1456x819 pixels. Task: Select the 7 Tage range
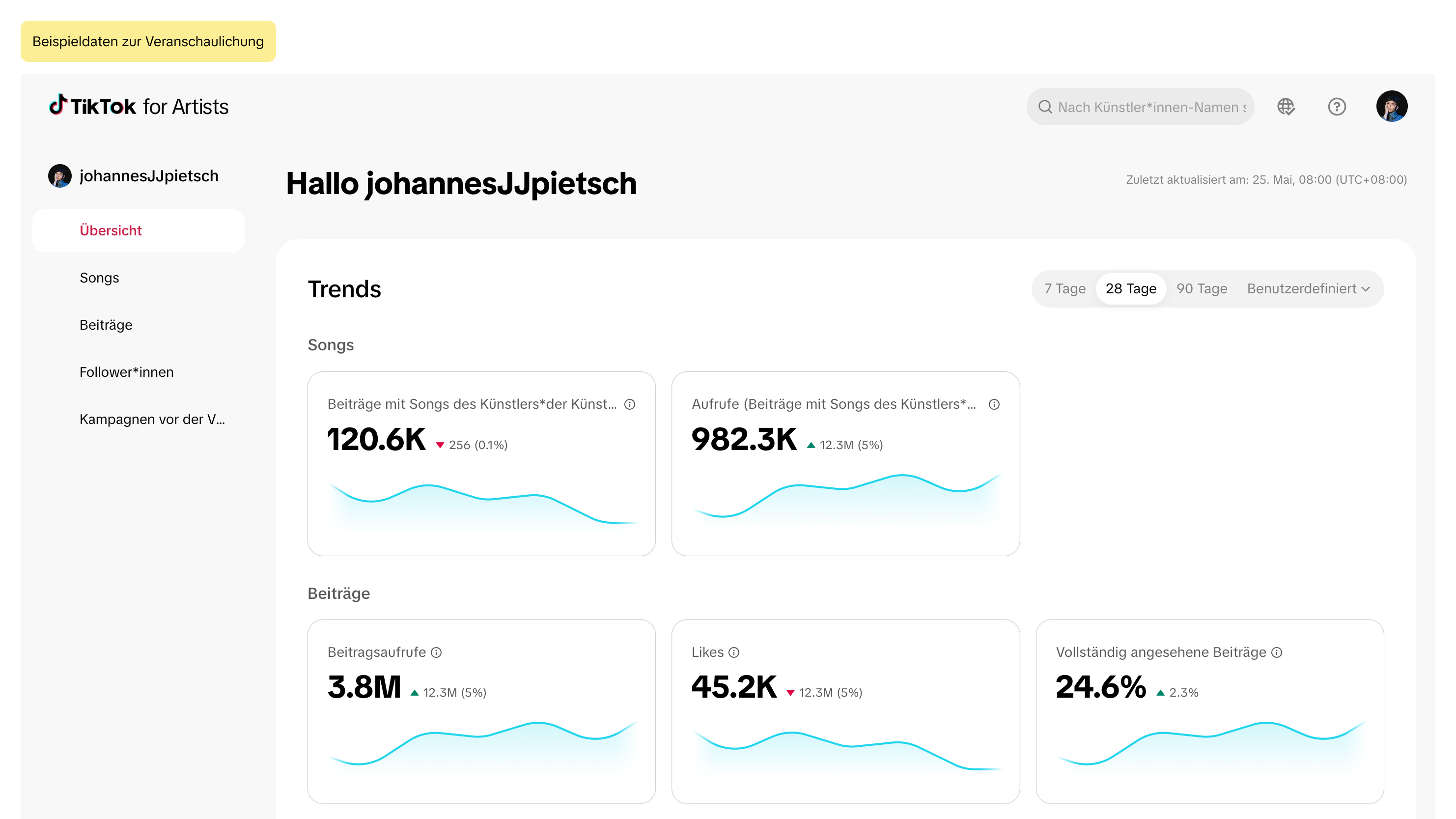tap(1065, 289)
